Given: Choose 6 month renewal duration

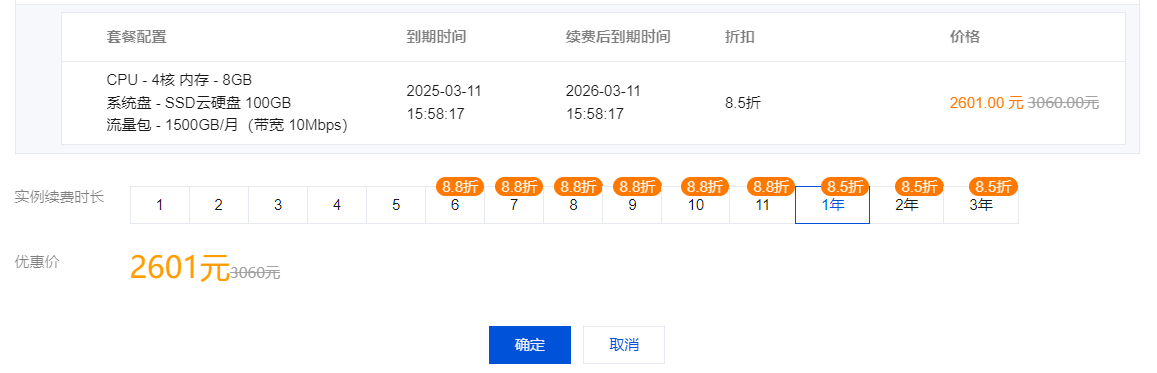Looking at the screenshot, I should pos(455,205).
